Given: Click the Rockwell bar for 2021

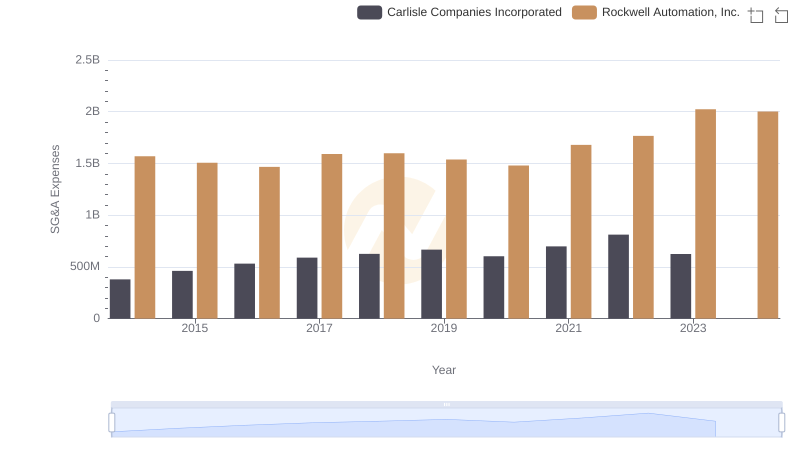Looking at the screenshot, I should [x=581, y=232].
